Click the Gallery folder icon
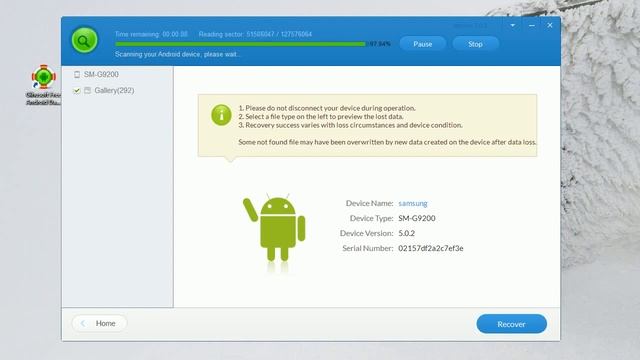The width and height of the screenshot is (640, 360). point(87,90)
